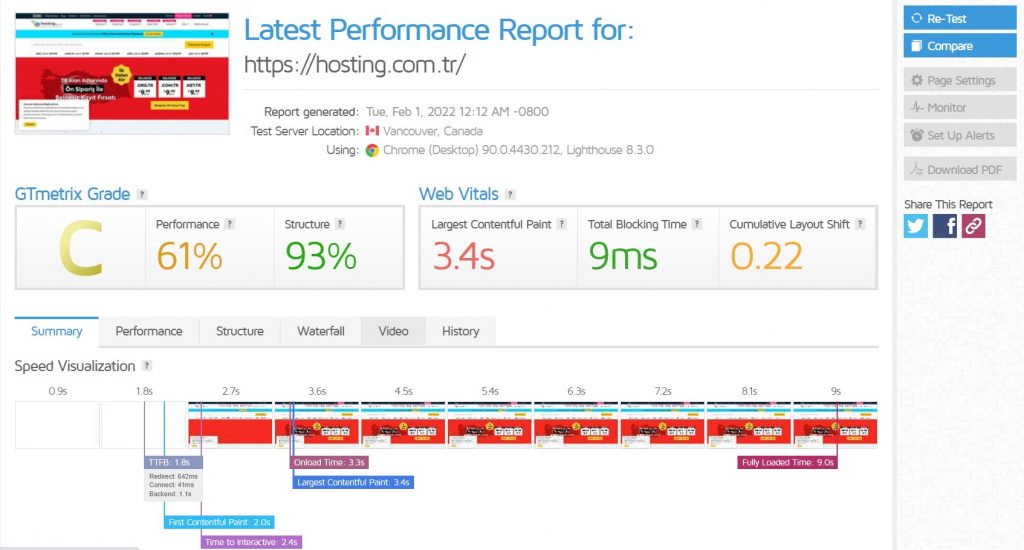The height and width of the screenshot is (550, 1024).
Task: Switch to the Structure tab
Action: [240, 332]
